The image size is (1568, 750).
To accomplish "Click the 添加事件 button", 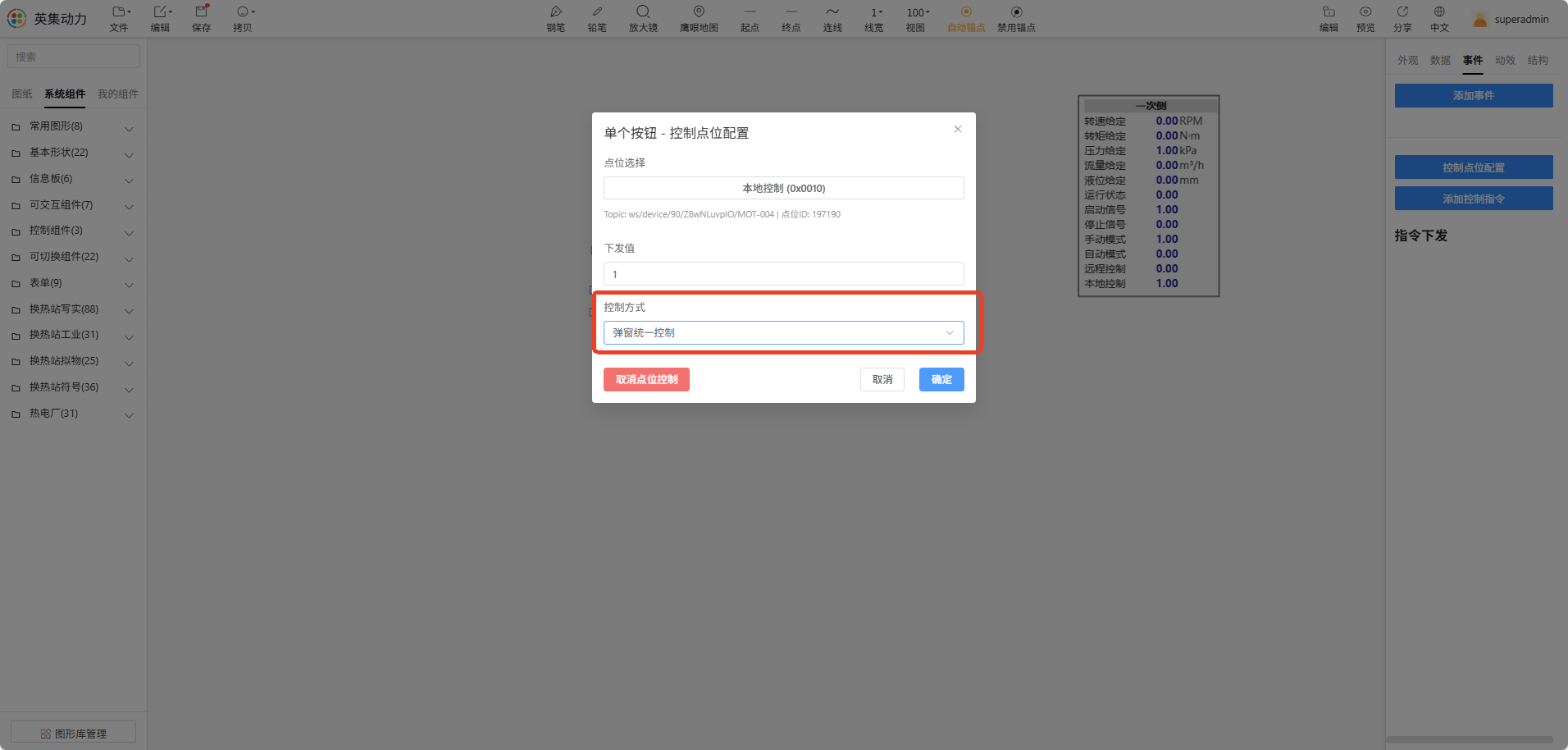I will [1474, 95].
